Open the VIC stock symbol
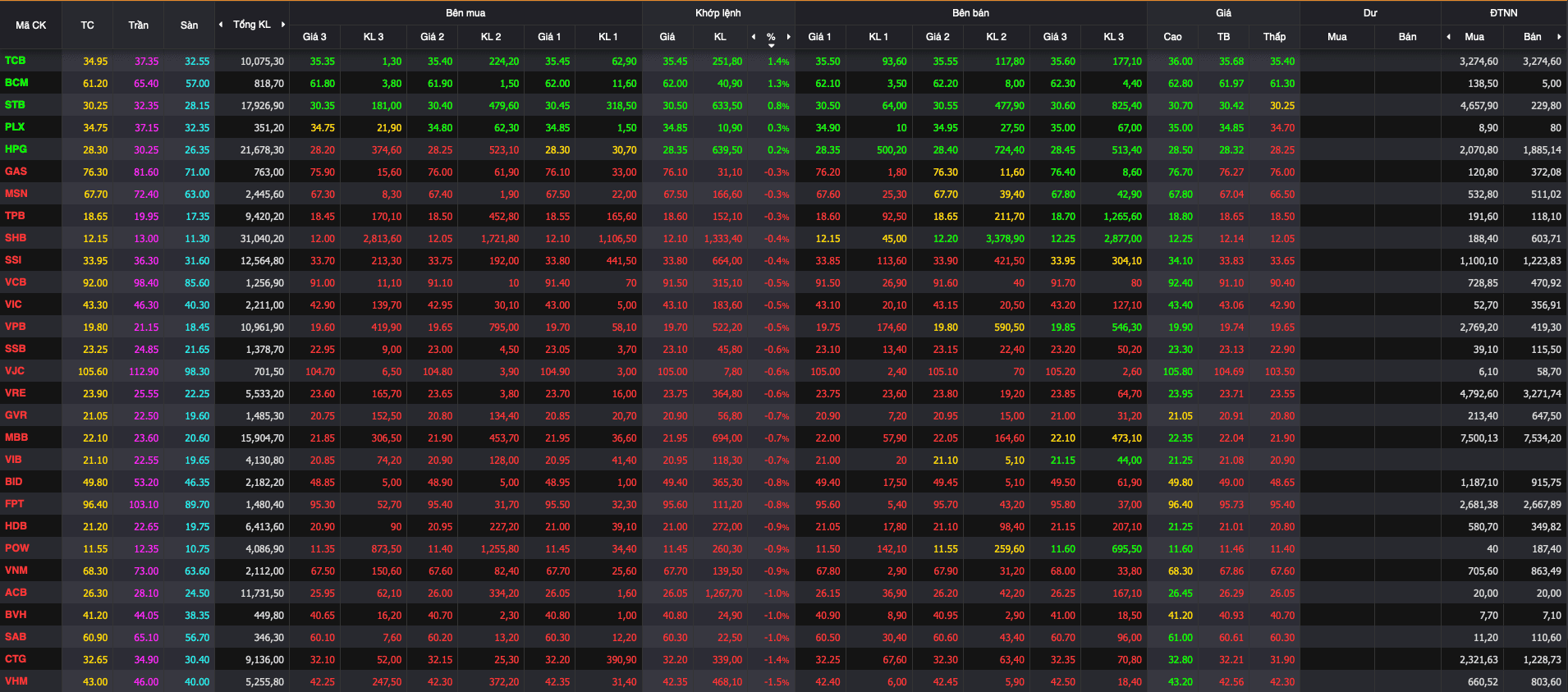Viewport: 1568px width, 692px height. pos(13,305)
